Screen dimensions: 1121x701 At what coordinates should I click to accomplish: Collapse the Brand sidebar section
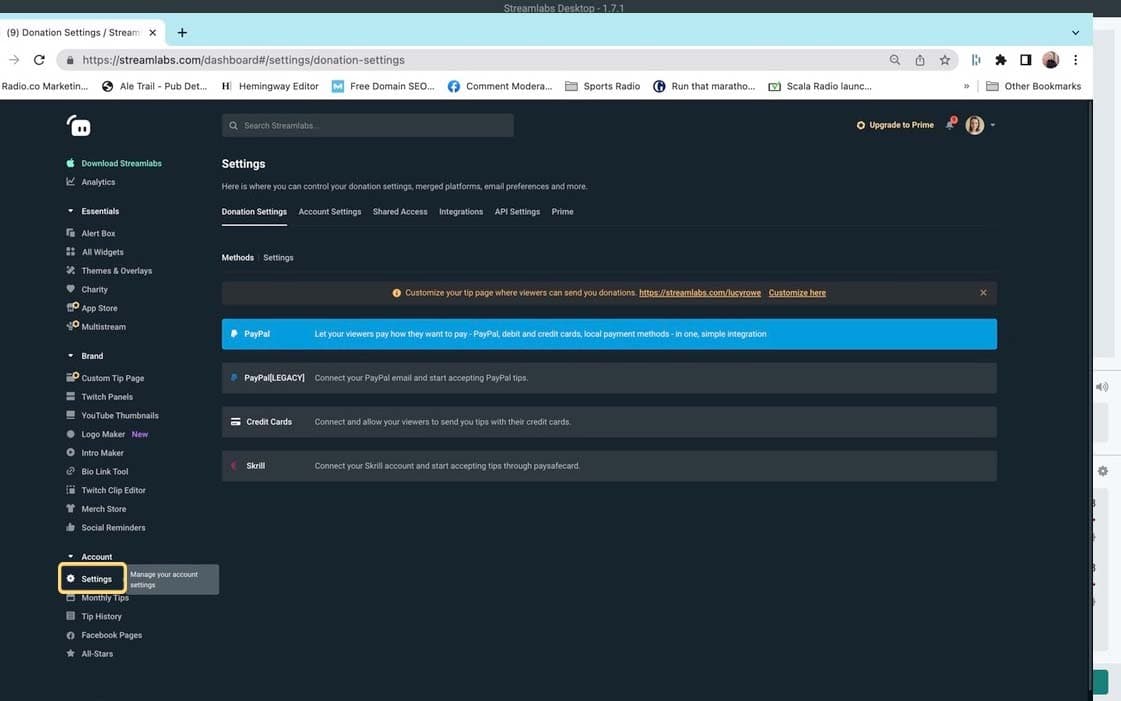click(x=70, y=355)
